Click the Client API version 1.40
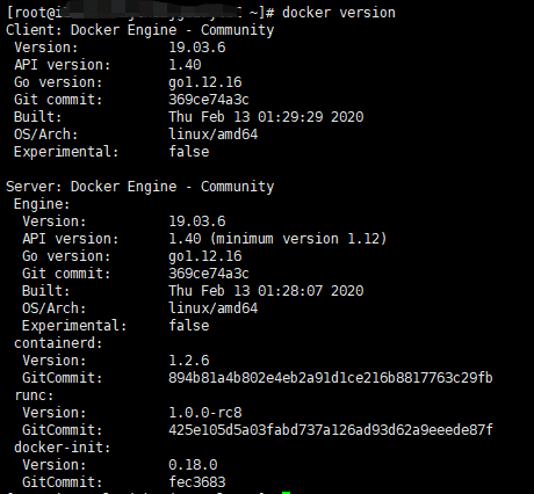This screenshot has height=494, width=534. (185, 65)
